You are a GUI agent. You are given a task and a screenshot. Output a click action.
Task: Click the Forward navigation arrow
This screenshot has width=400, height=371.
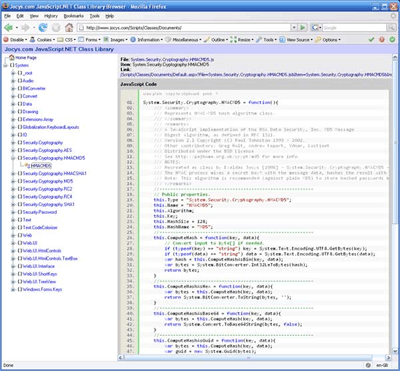click(25, 28)
